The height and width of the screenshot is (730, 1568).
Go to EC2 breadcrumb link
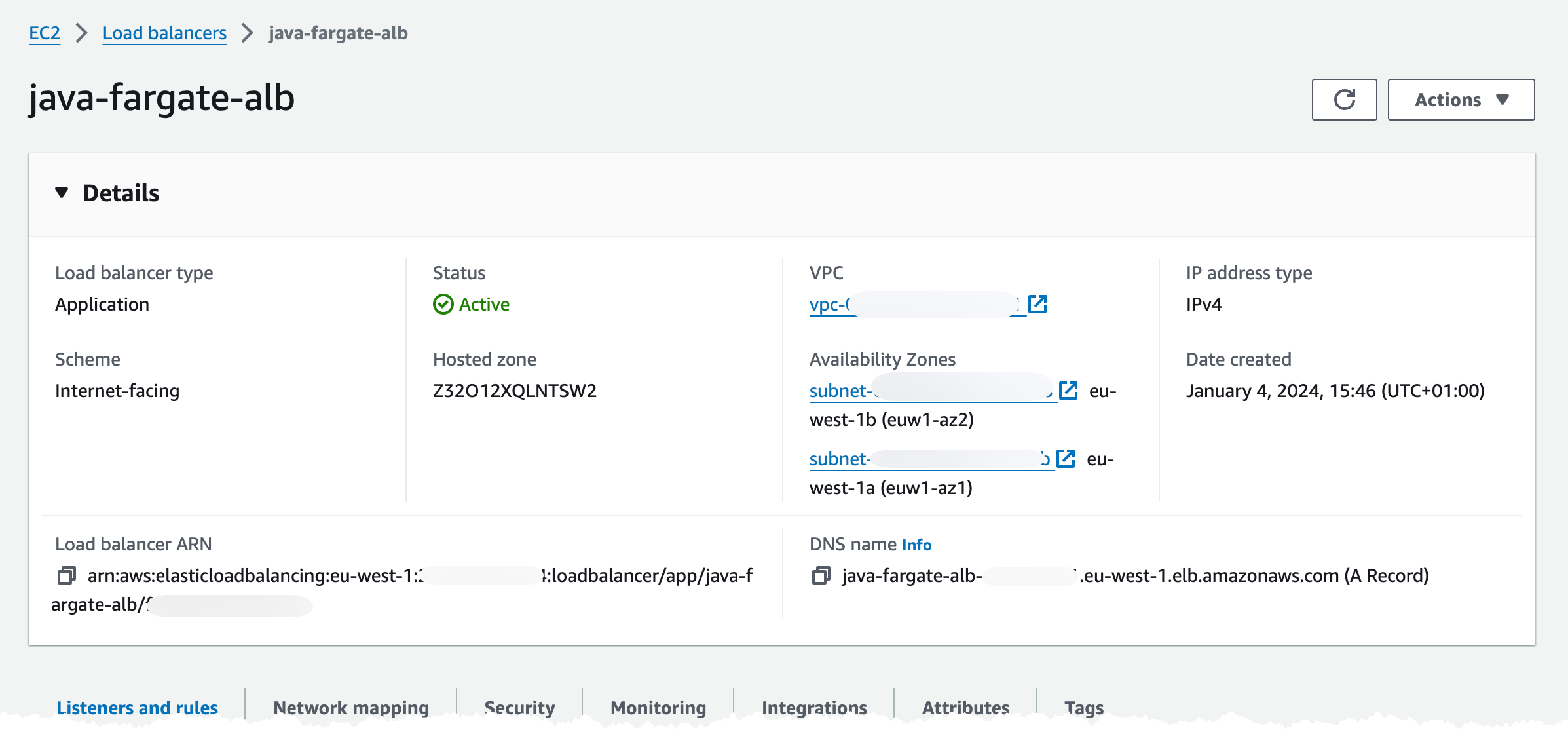pos(45,33)
